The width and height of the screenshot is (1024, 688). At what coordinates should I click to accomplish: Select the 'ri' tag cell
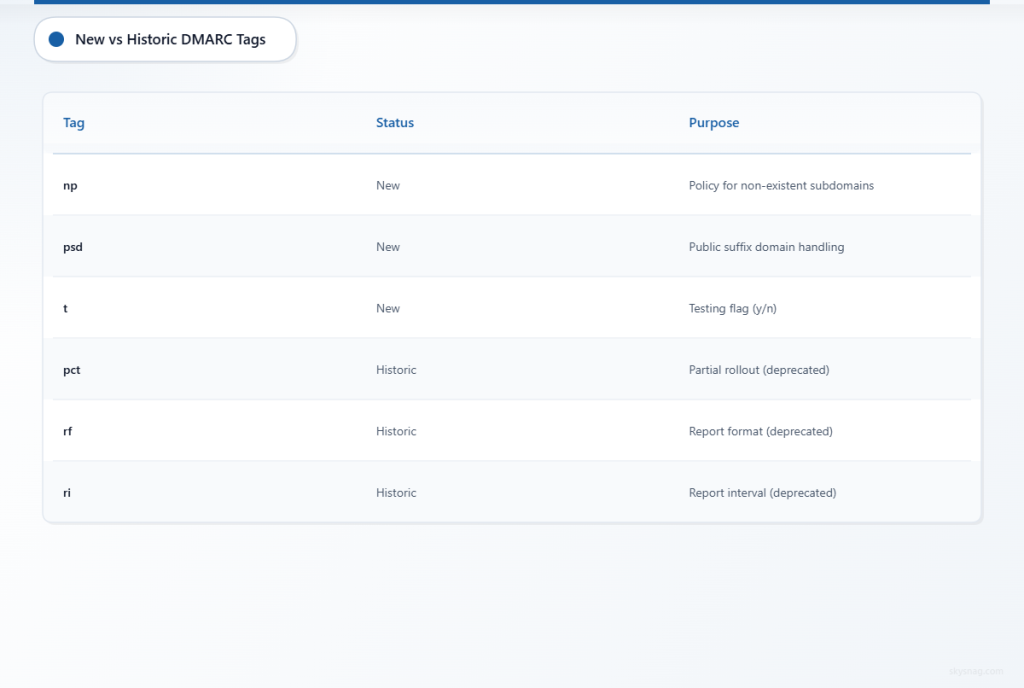(67, 493)
